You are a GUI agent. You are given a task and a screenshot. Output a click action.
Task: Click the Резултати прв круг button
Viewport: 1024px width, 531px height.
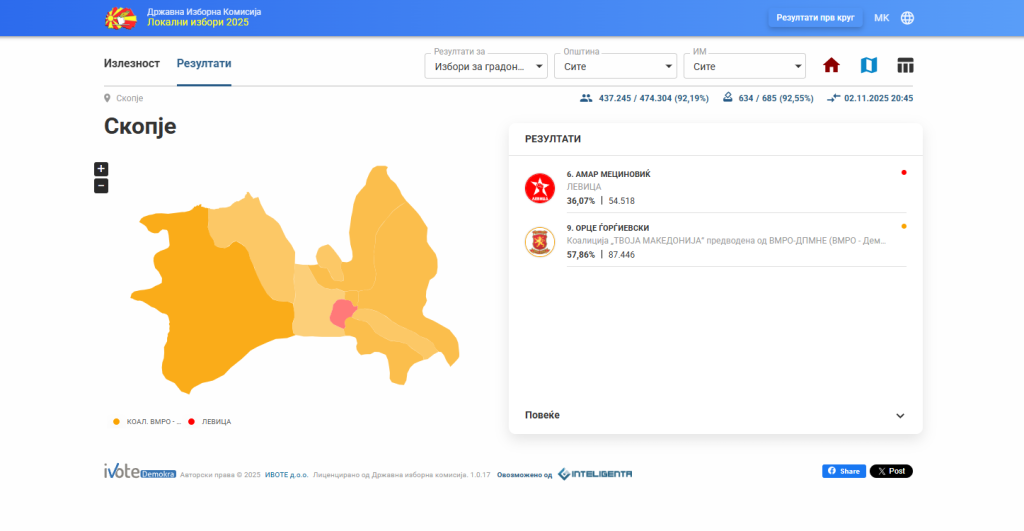(815, 18)
